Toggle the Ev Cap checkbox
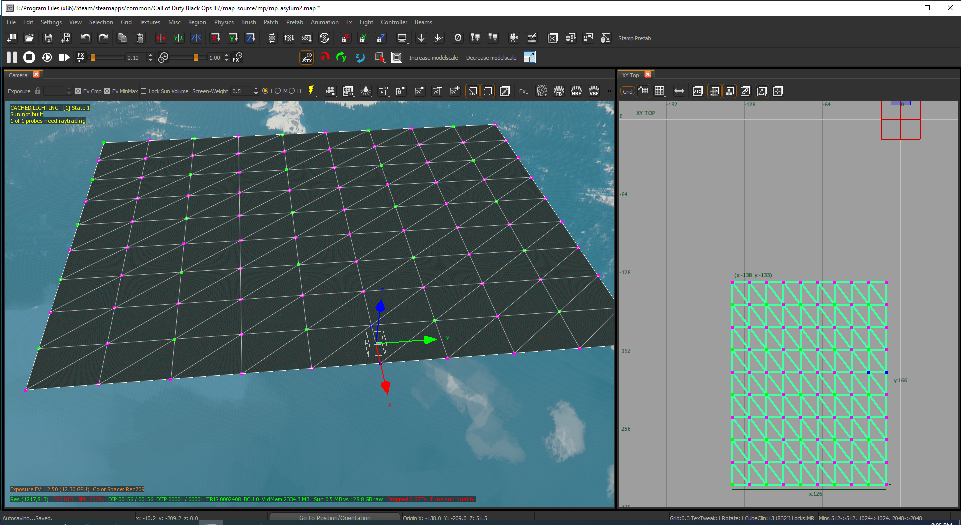Image resolution: width=963 pixels, height=527 pixels. point(78,91)
